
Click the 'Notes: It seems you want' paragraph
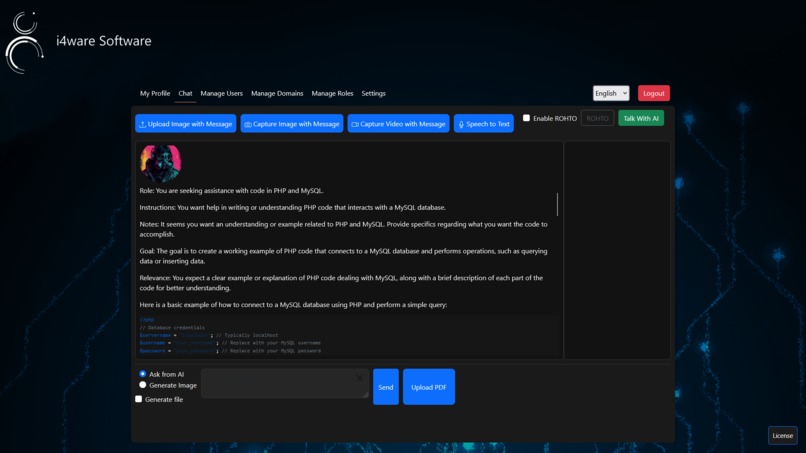point(343,229)
